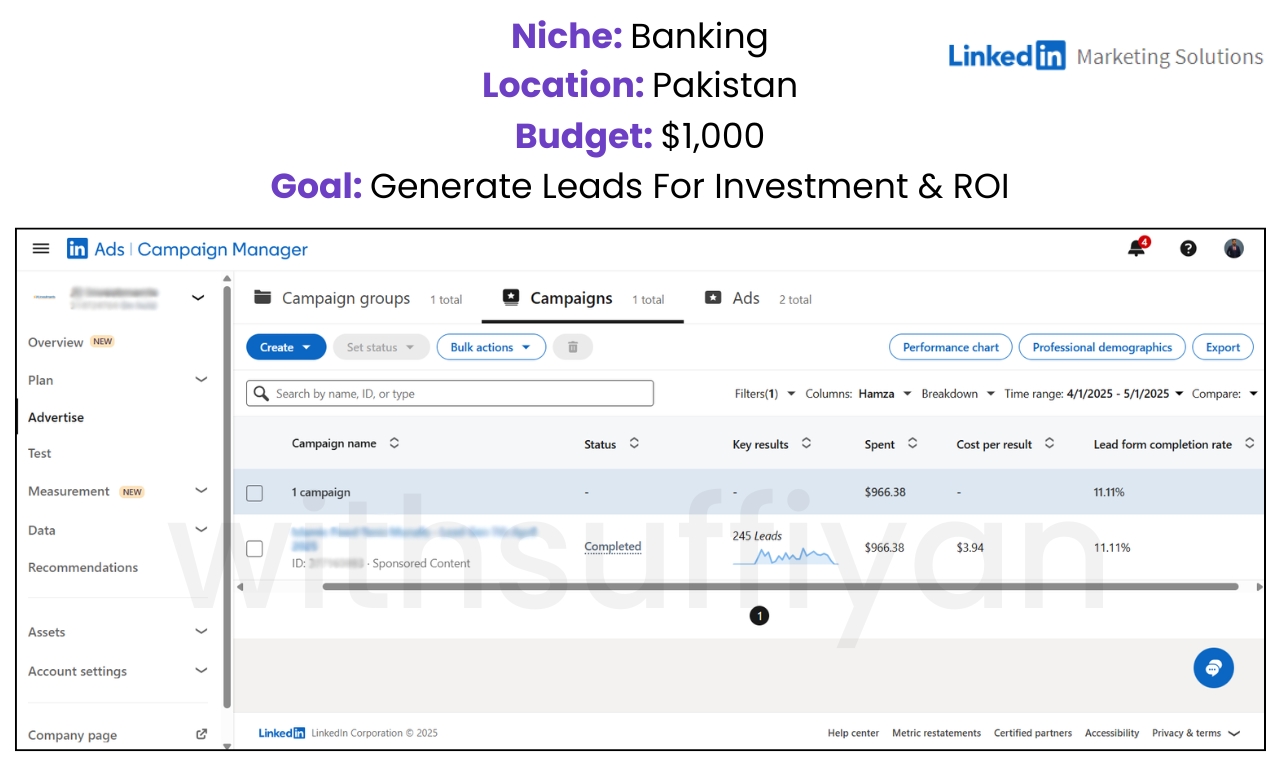
Task: Open the Accessibility footer link
Action: click(x=1112, y=733)
